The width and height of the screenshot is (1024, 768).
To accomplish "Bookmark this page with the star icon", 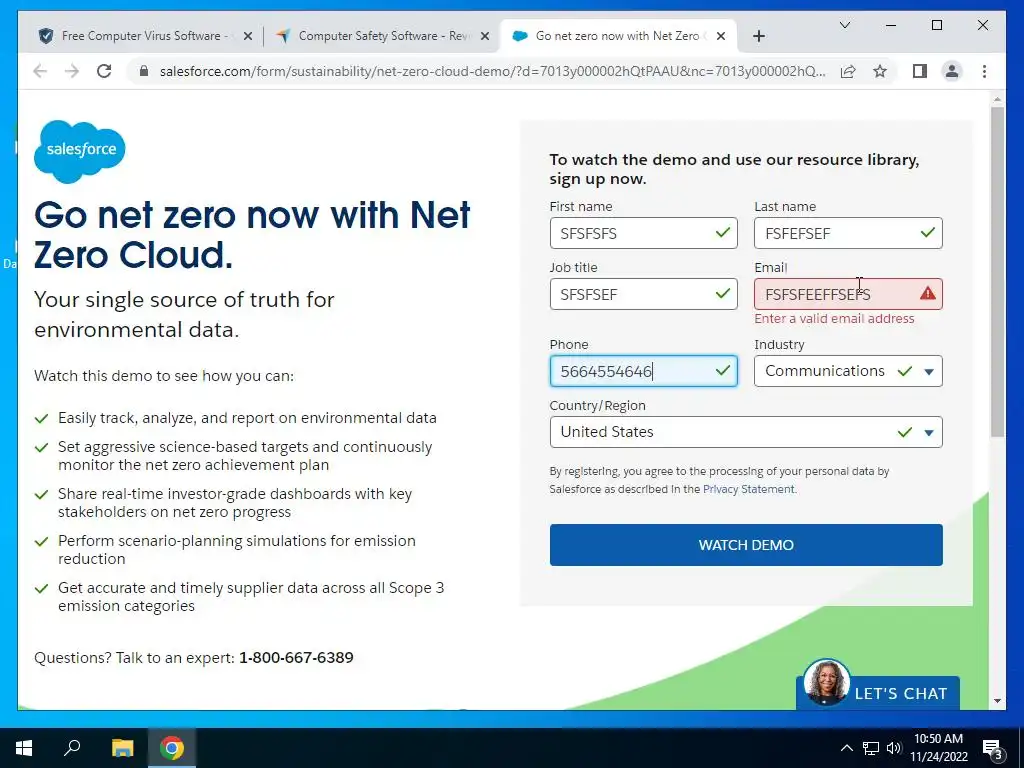I will pos(880,71).
